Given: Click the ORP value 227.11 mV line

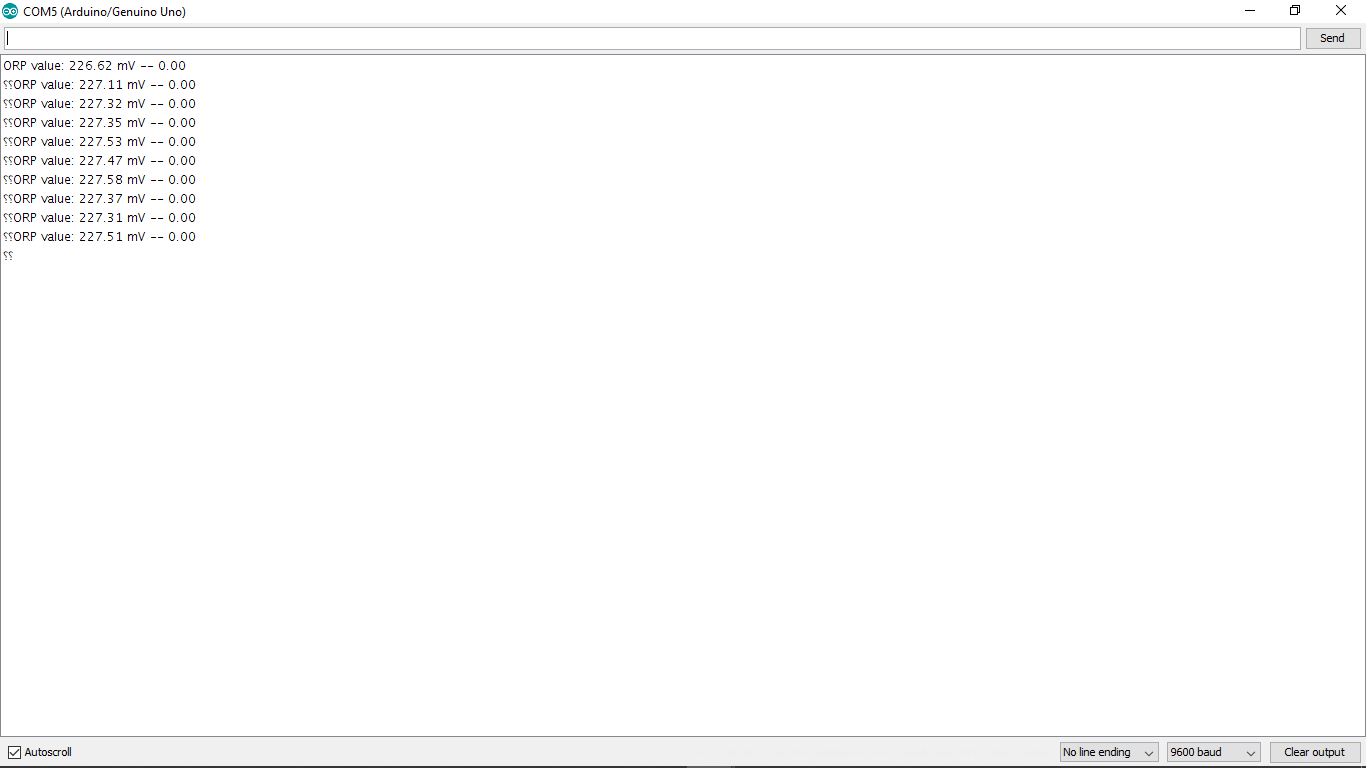Looking at the screenshot, I should pyautogui.click(x=99, y=85).
